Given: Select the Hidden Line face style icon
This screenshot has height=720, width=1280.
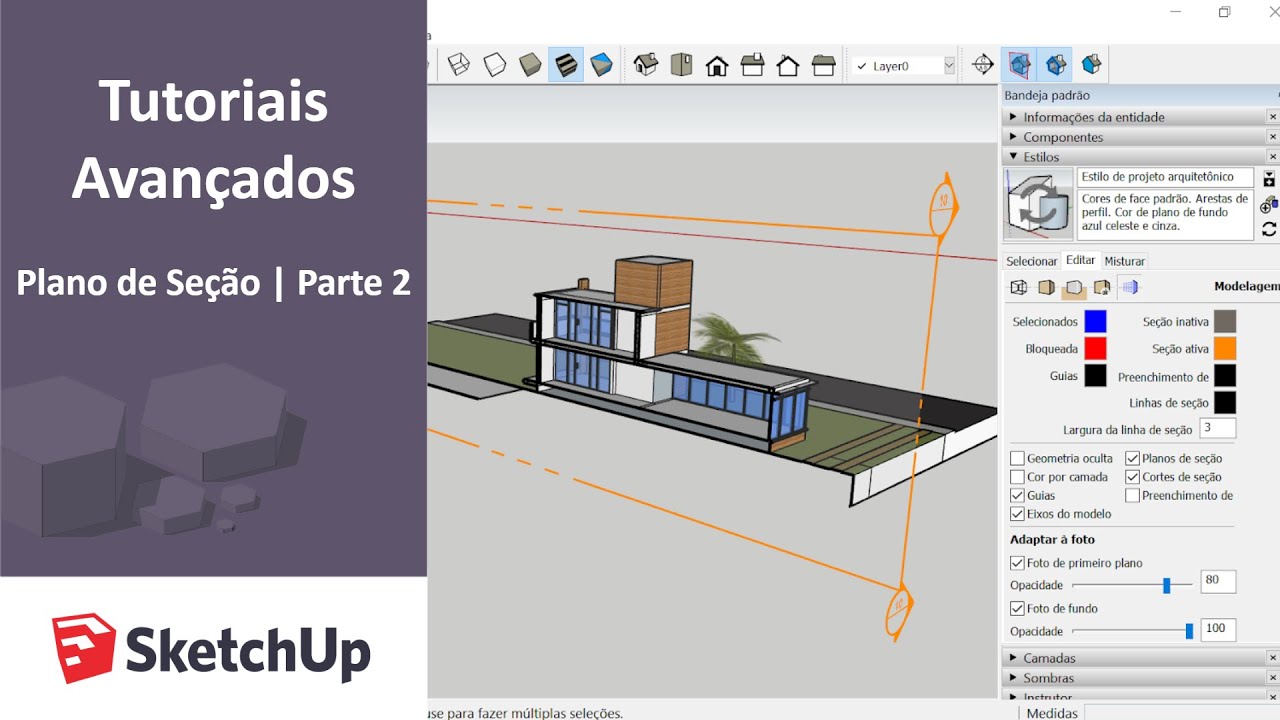Looking at the screenshot, I should pyautogui.click(x=494, y=65).
